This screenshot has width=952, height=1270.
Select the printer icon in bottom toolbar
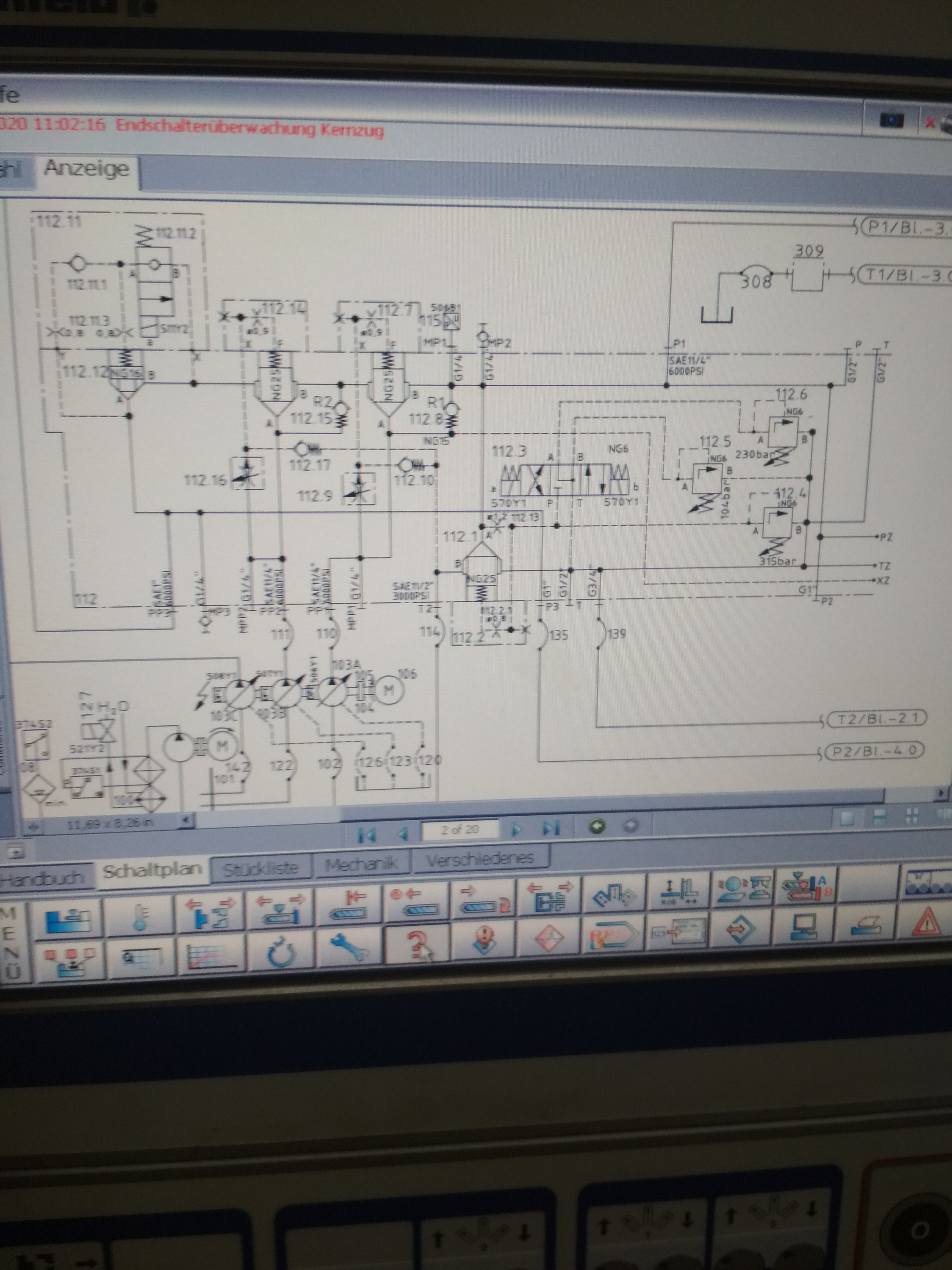[866, 926]
